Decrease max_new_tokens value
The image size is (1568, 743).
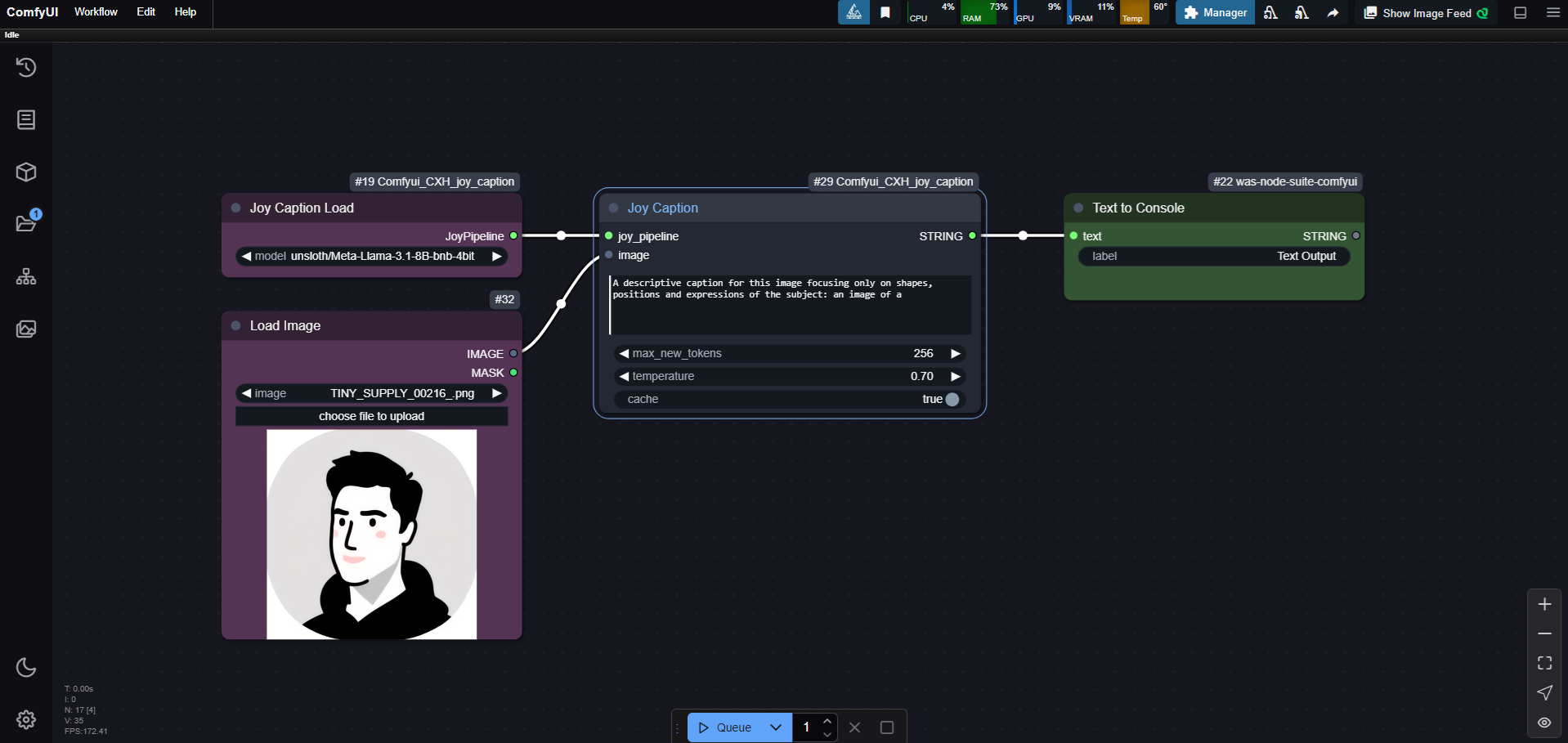point(624,353)
